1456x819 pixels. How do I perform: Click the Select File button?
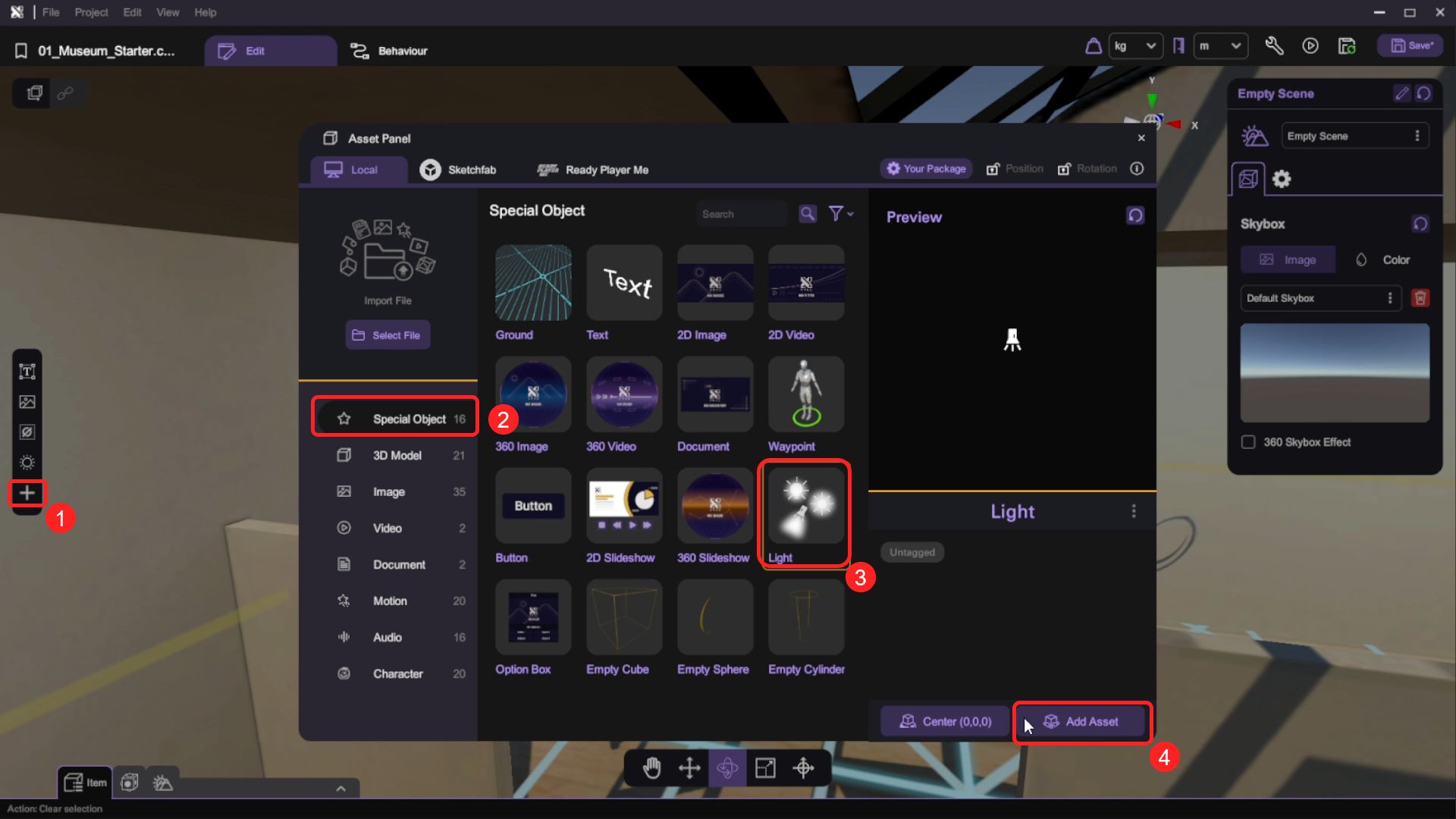pos(388,335)
